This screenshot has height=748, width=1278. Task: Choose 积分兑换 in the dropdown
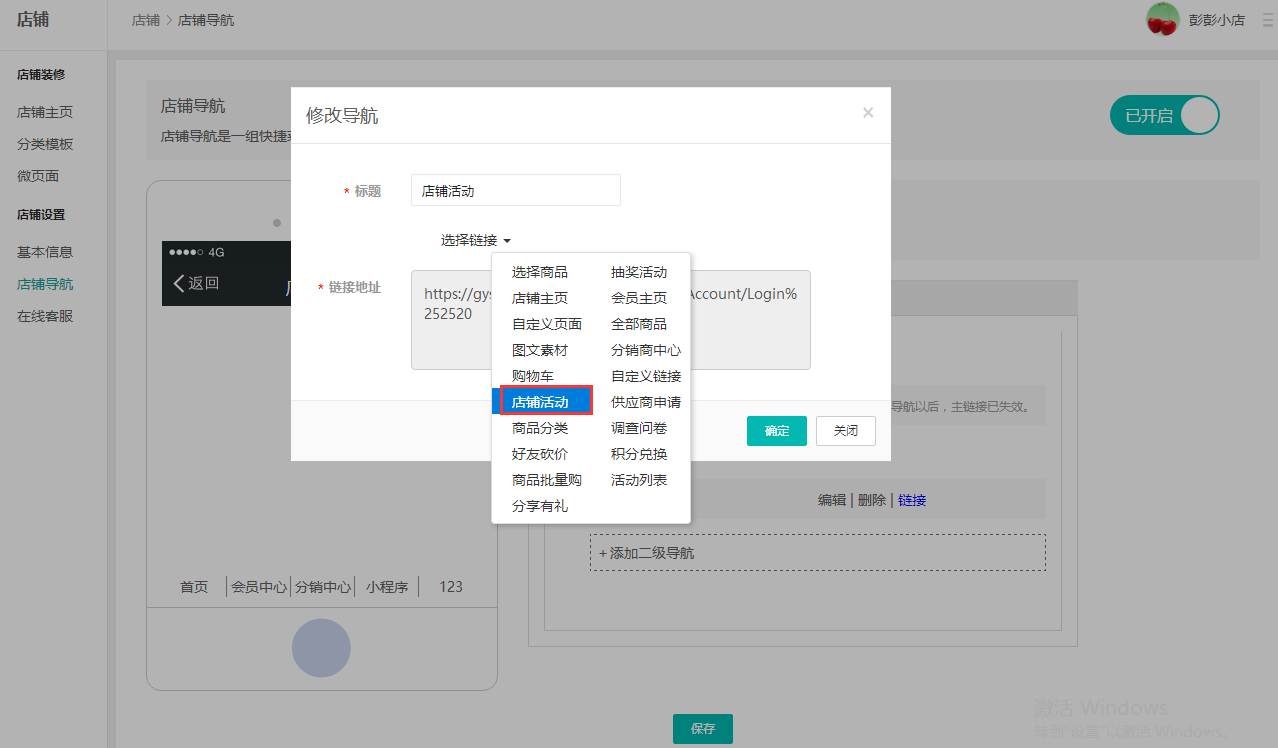tap(639, 454)
